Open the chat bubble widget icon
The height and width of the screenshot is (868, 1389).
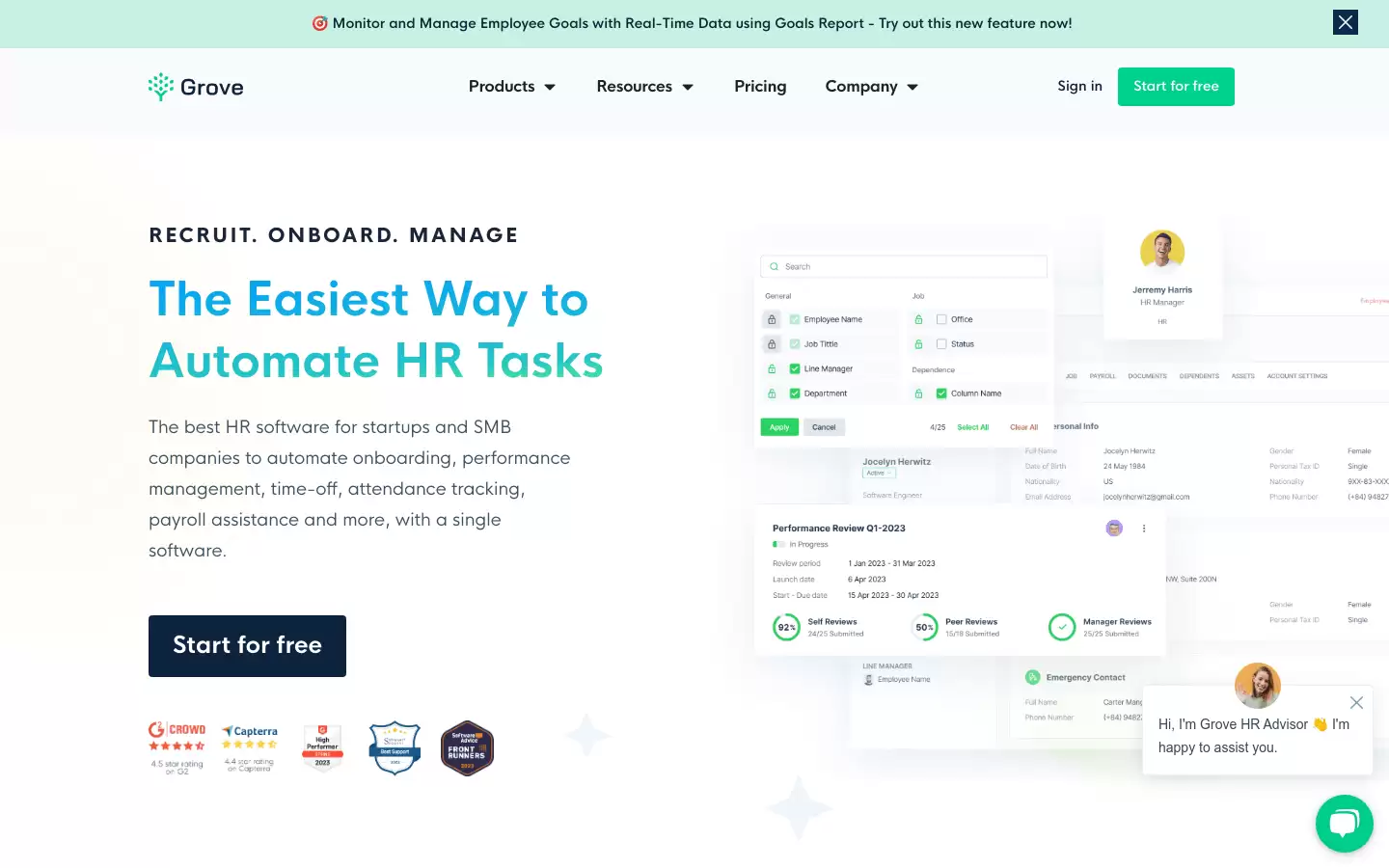click(1345, 824)
